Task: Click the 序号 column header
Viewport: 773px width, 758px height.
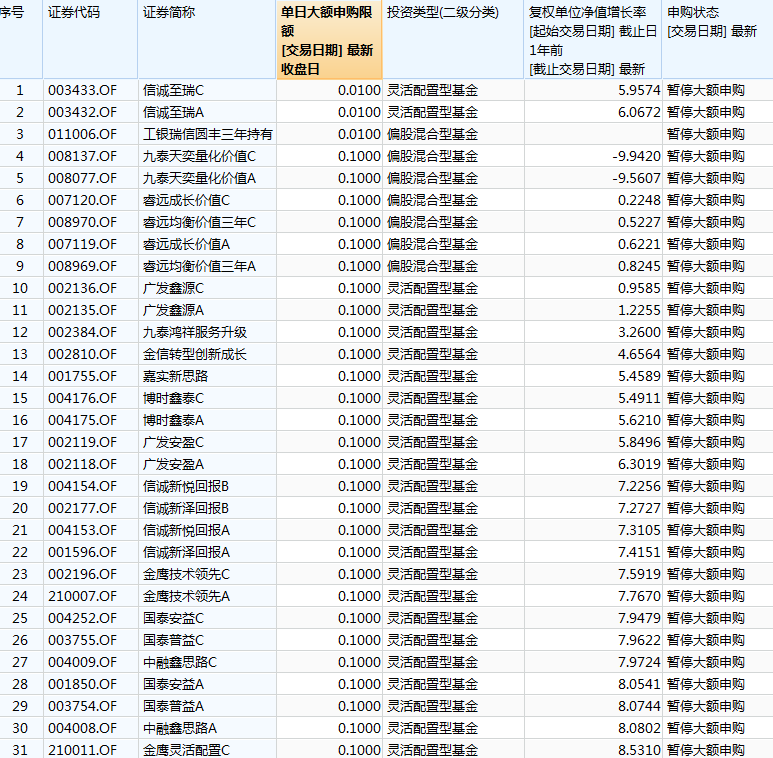Action: click(14, 12)
